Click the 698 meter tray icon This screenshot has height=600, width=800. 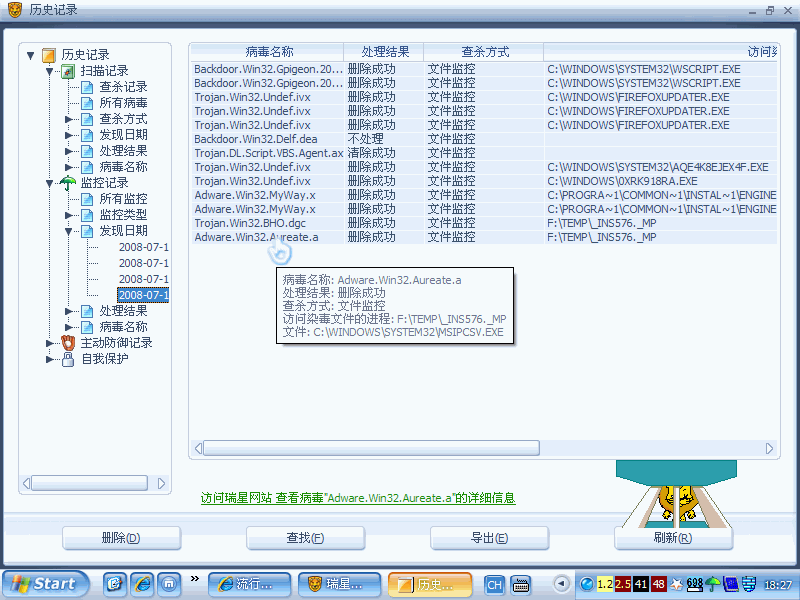pyautogui.click(x=694, y=584)
